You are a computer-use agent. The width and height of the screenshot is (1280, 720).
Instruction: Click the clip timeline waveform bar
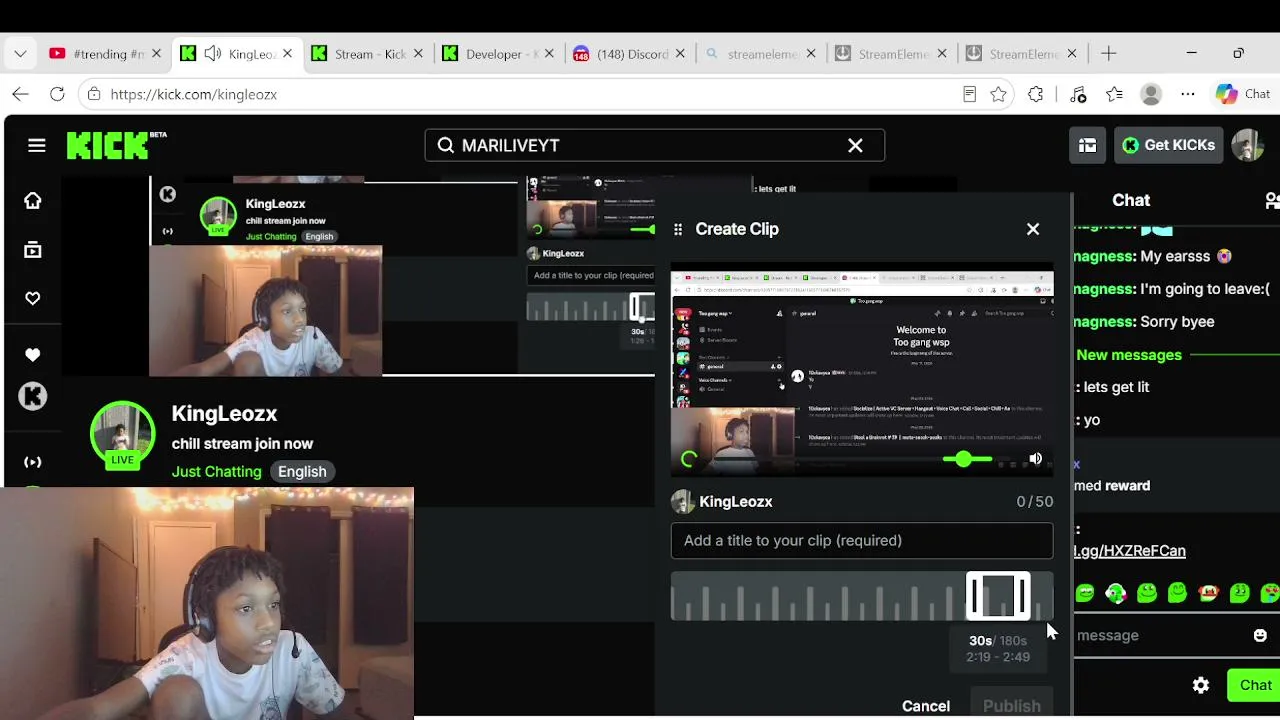pos(862,596)
